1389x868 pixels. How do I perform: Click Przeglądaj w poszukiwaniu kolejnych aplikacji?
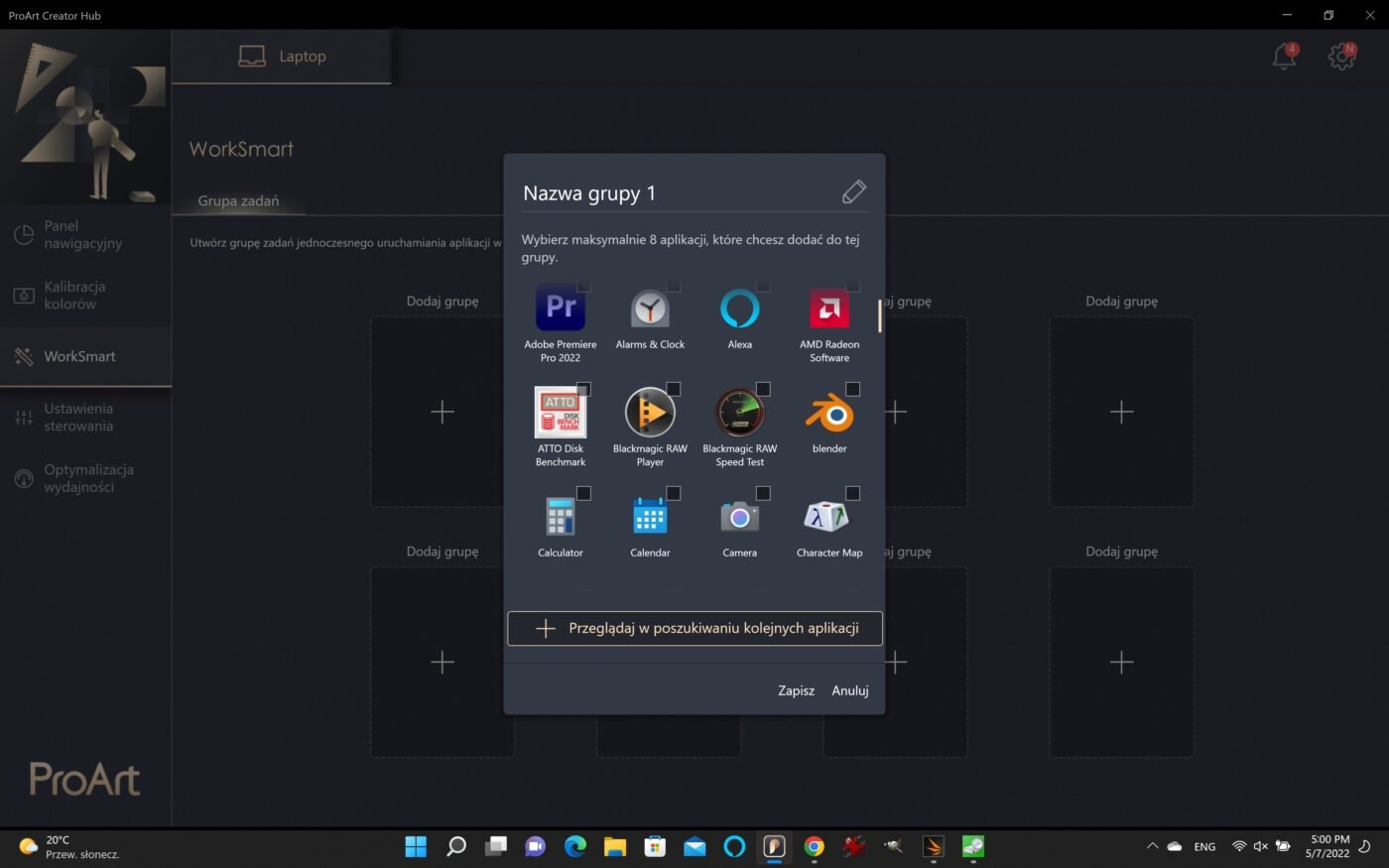694,628
